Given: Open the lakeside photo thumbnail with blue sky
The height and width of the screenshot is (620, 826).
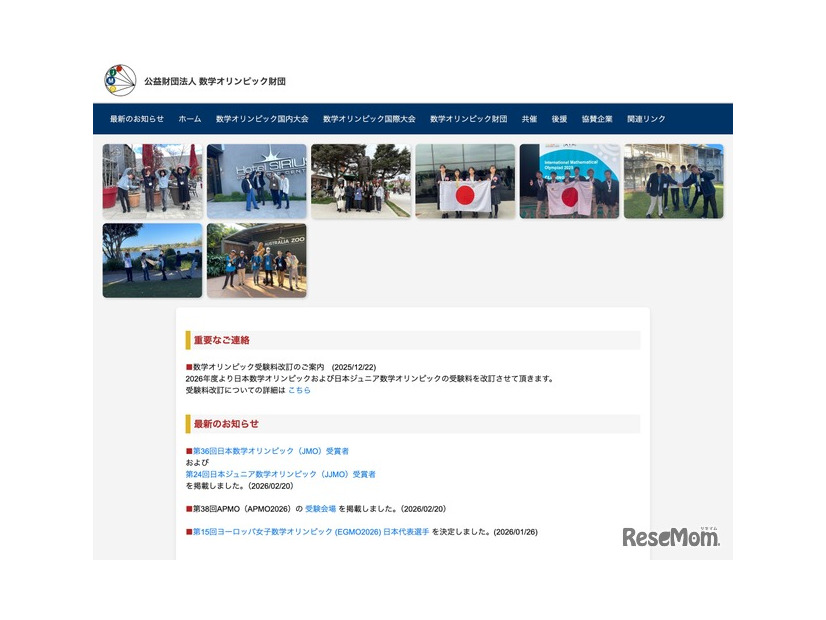Looking at the screenshot, I should tap(152, 260).
